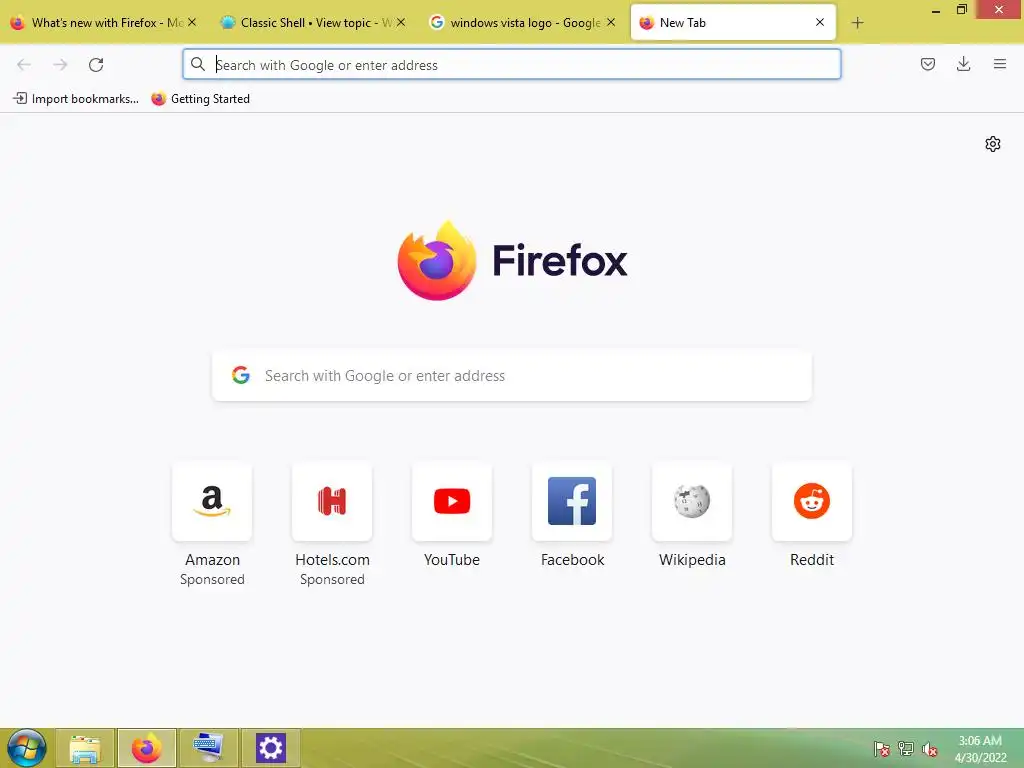Click the Amazon label text
This screenshot has width=1024, height=768.
212,560
